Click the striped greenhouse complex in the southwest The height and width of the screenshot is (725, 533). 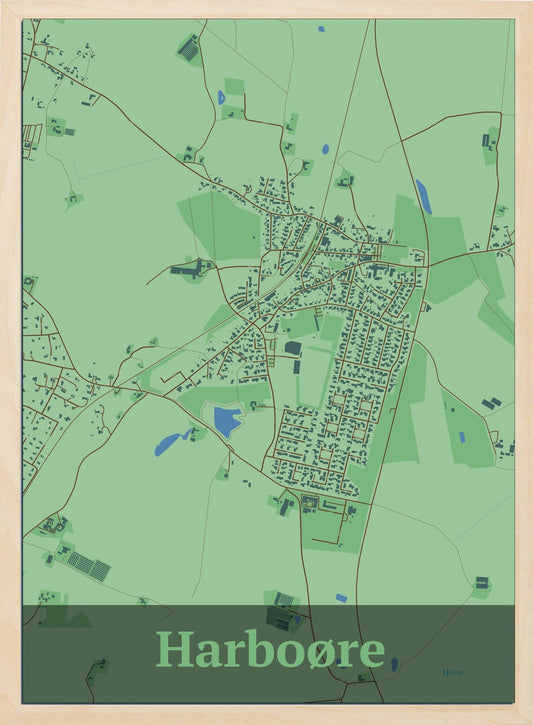click(89, 567)
